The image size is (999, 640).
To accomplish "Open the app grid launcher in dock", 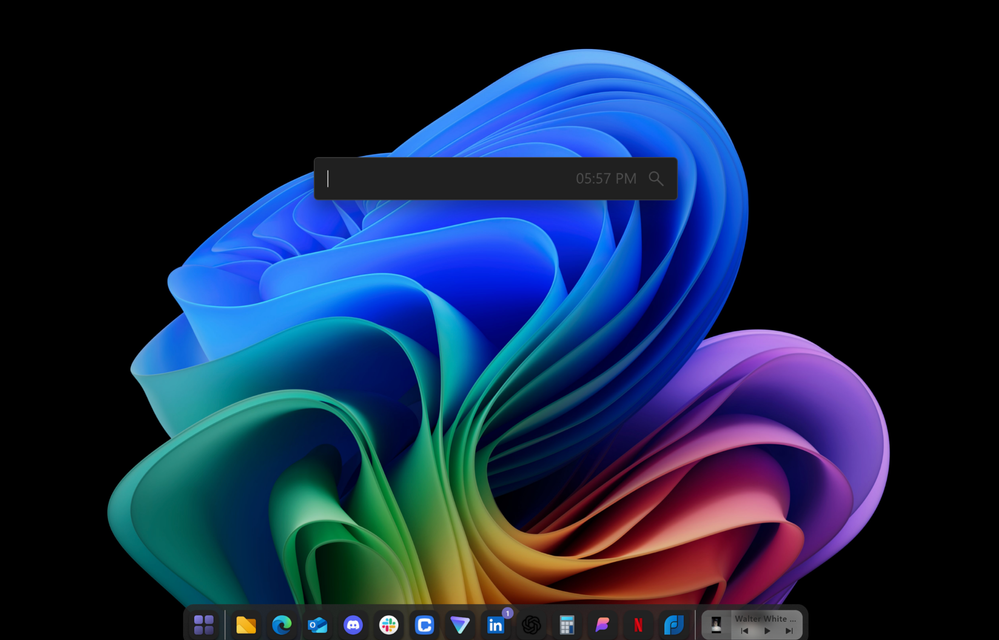I will tap(204, 625).
